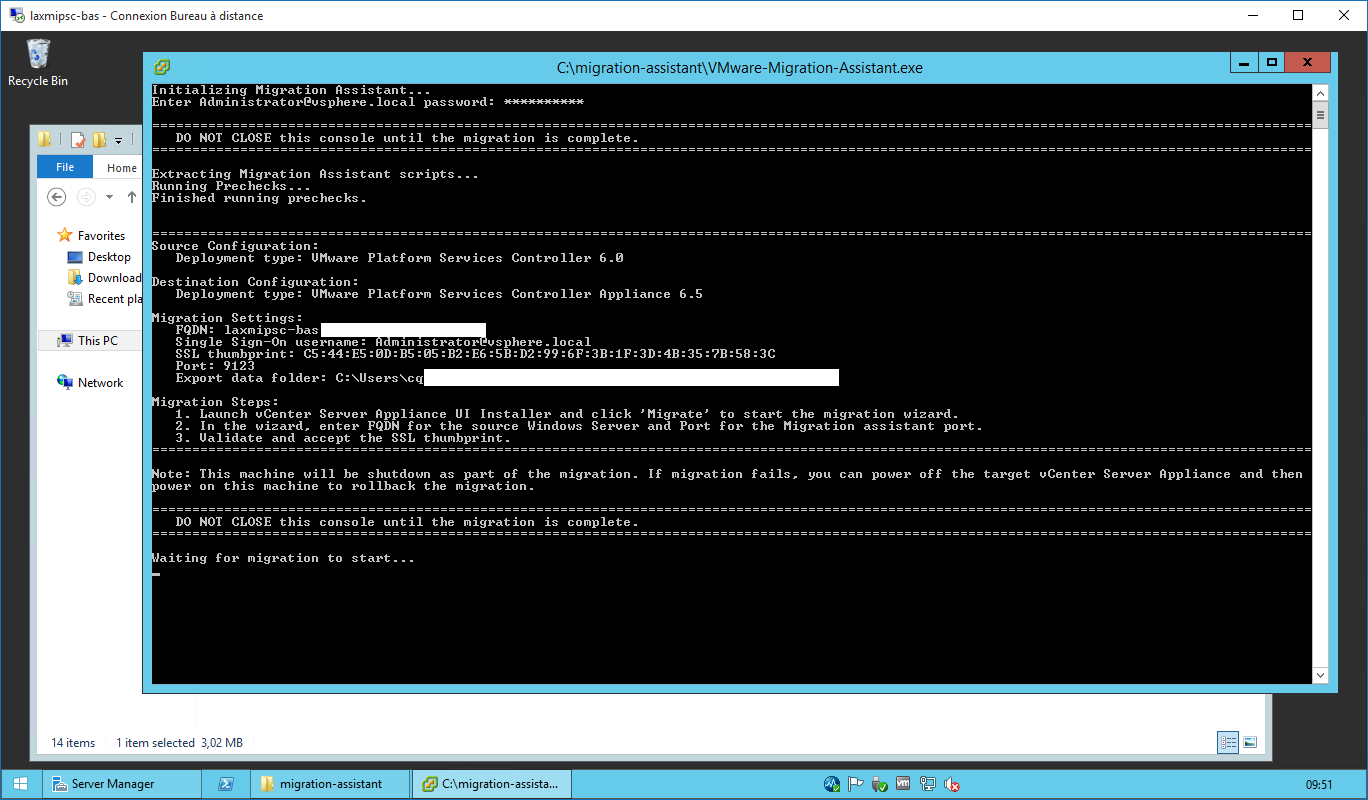Viewport: 1368px width, 800px height.
Task: Open the File tab in Explorer
Action: 65,168
